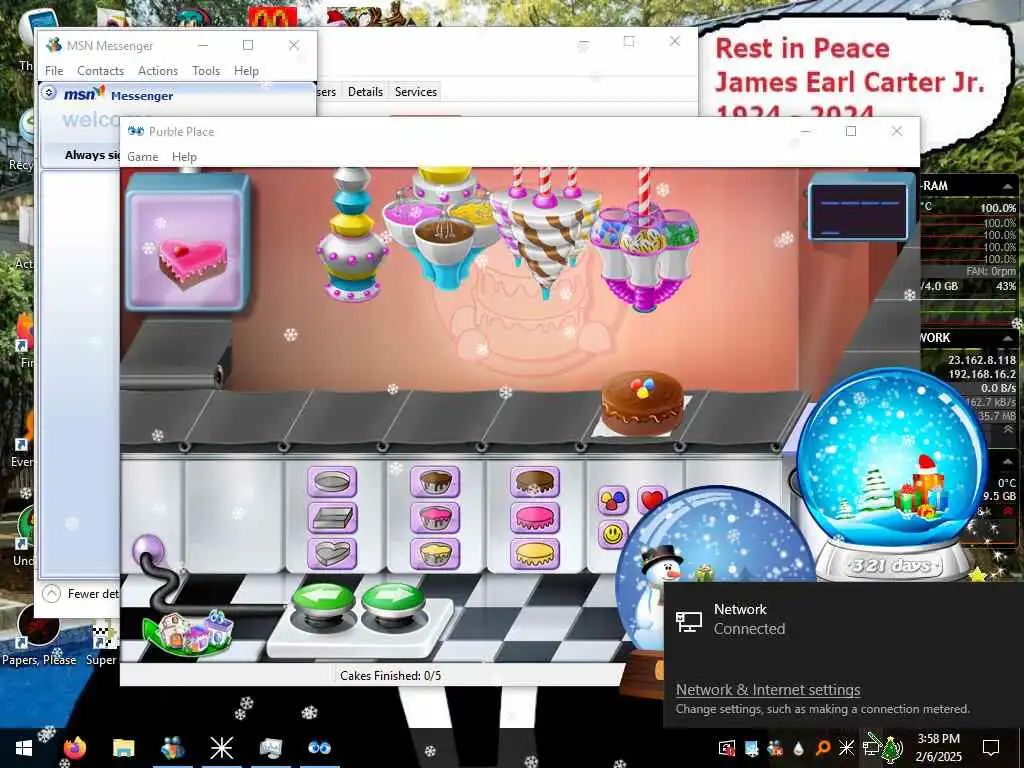The width and height of the screenshot is (1024, 768).
Task: Click the Christmas tree volume tray icon
Action: click(x=892, y=749)
